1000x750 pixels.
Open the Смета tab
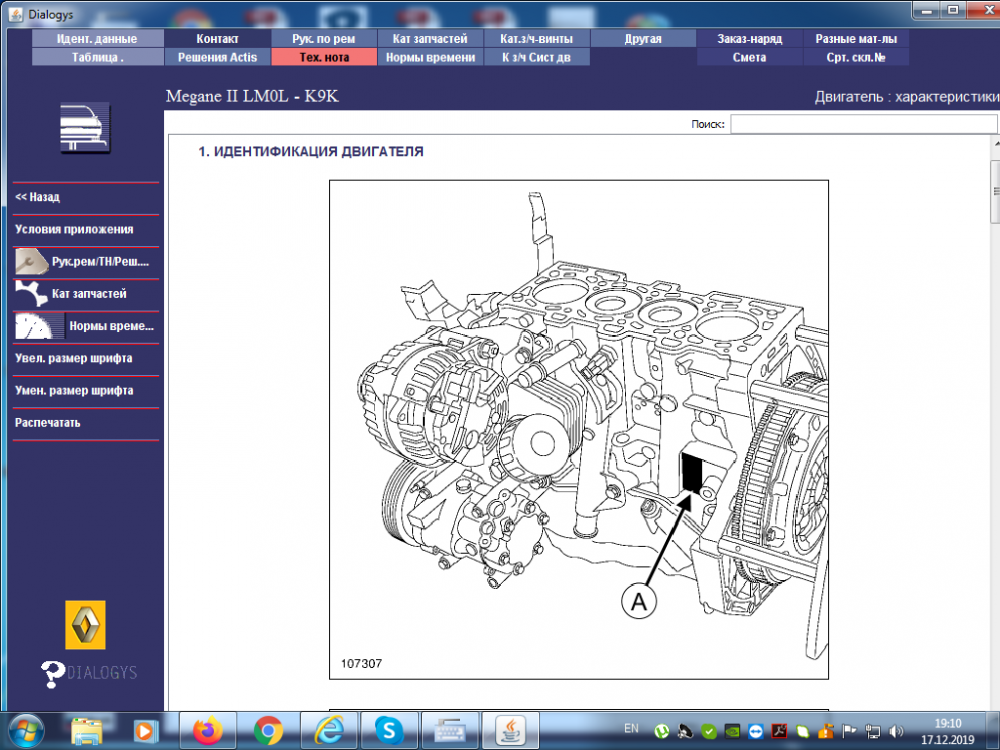pos(749,57)
